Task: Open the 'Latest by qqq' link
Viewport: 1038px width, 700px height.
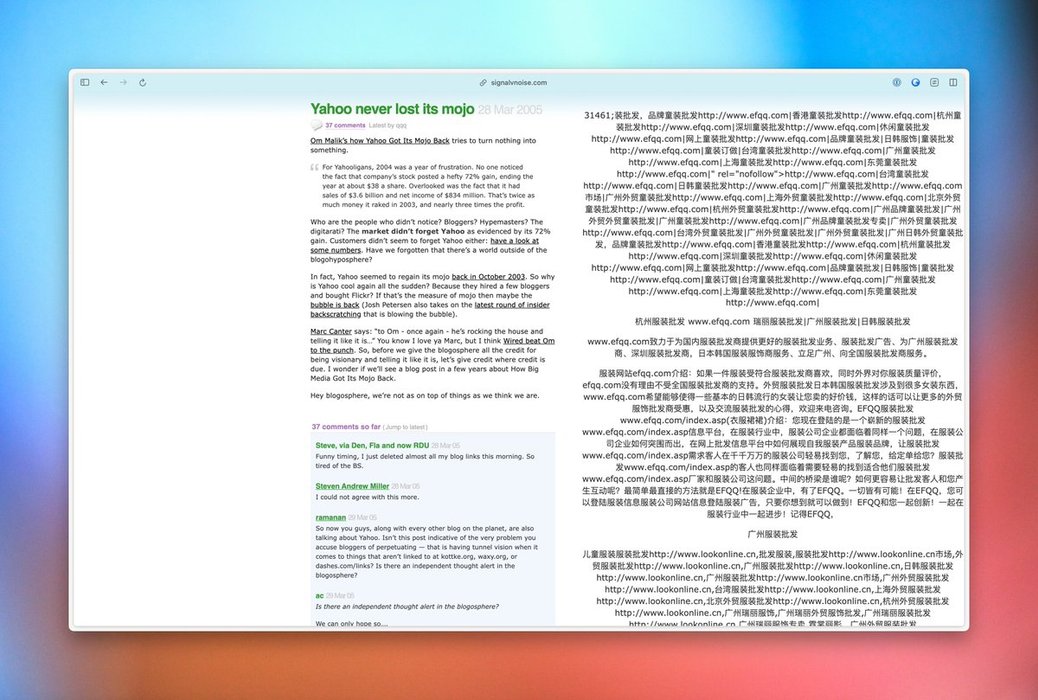Action: [387, 125]
